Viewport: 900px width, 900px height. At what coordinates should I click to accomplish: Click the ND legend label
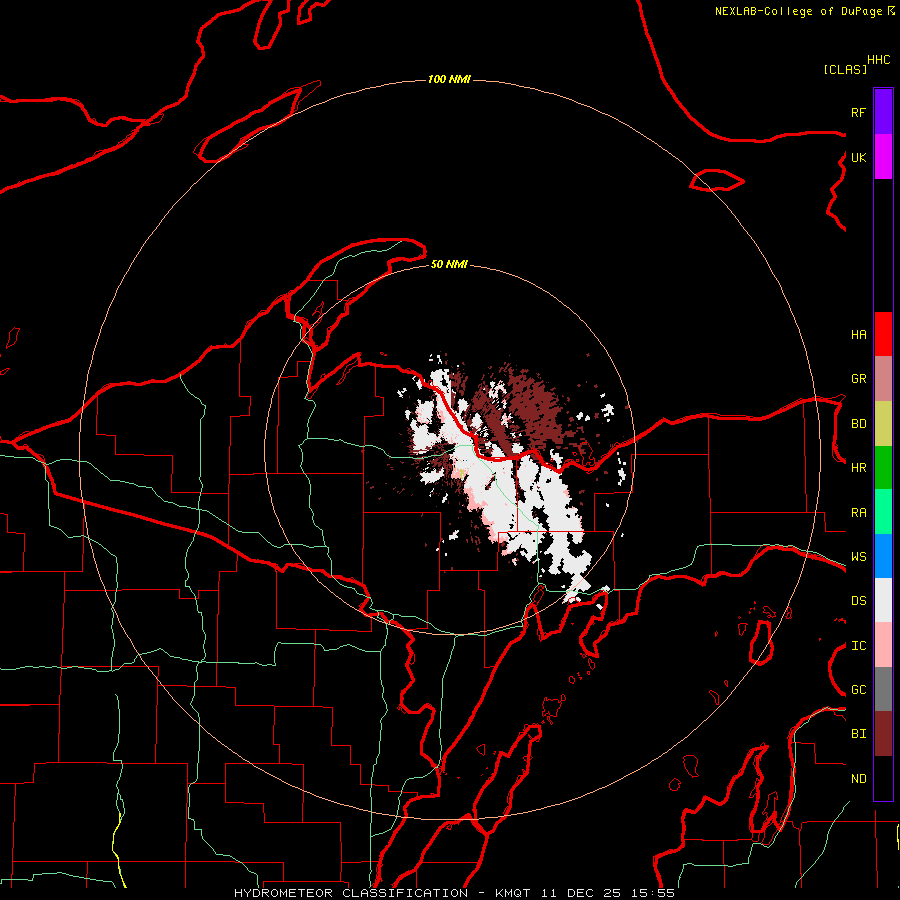tap(858, 779)
